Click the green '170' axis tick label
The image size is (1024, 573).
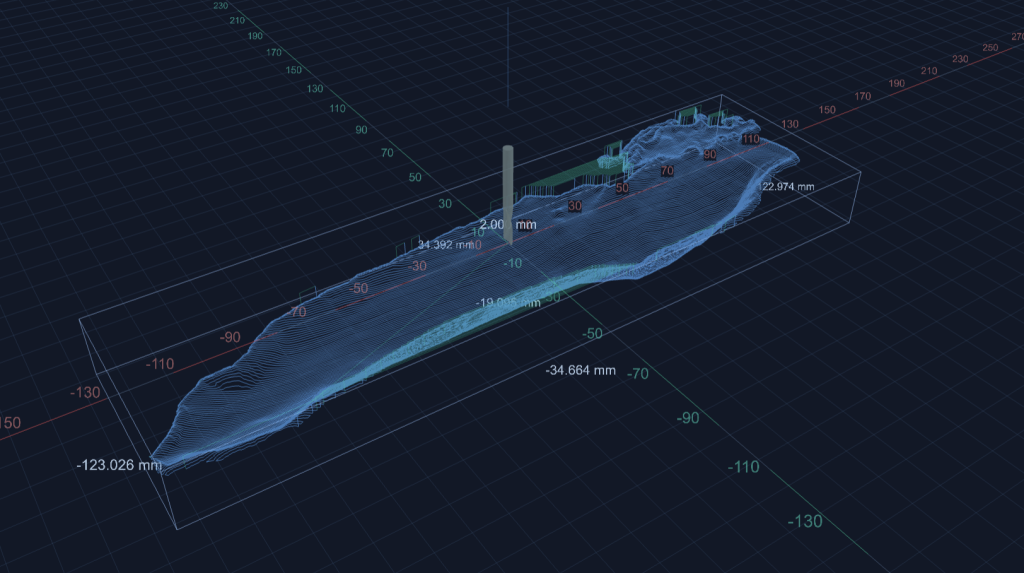click(x=274, y=52)
